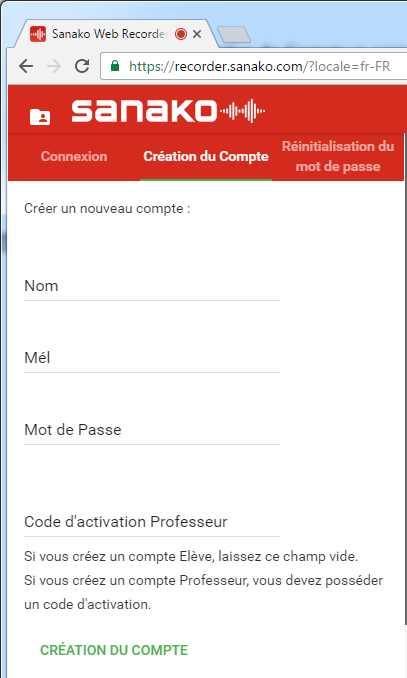Focus the Mél input field
This screenshot has height=678, width=407.
click(x=152, y=358)
